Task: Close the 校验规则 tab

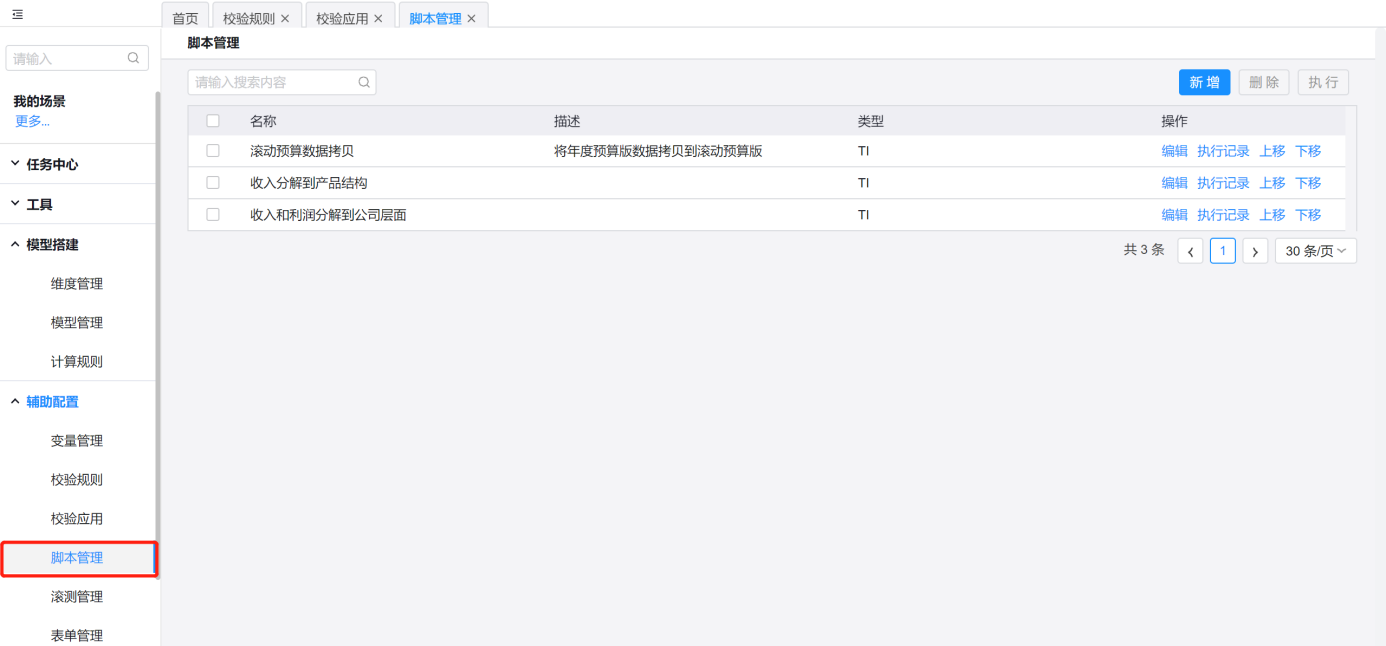Action: (285, 18)
